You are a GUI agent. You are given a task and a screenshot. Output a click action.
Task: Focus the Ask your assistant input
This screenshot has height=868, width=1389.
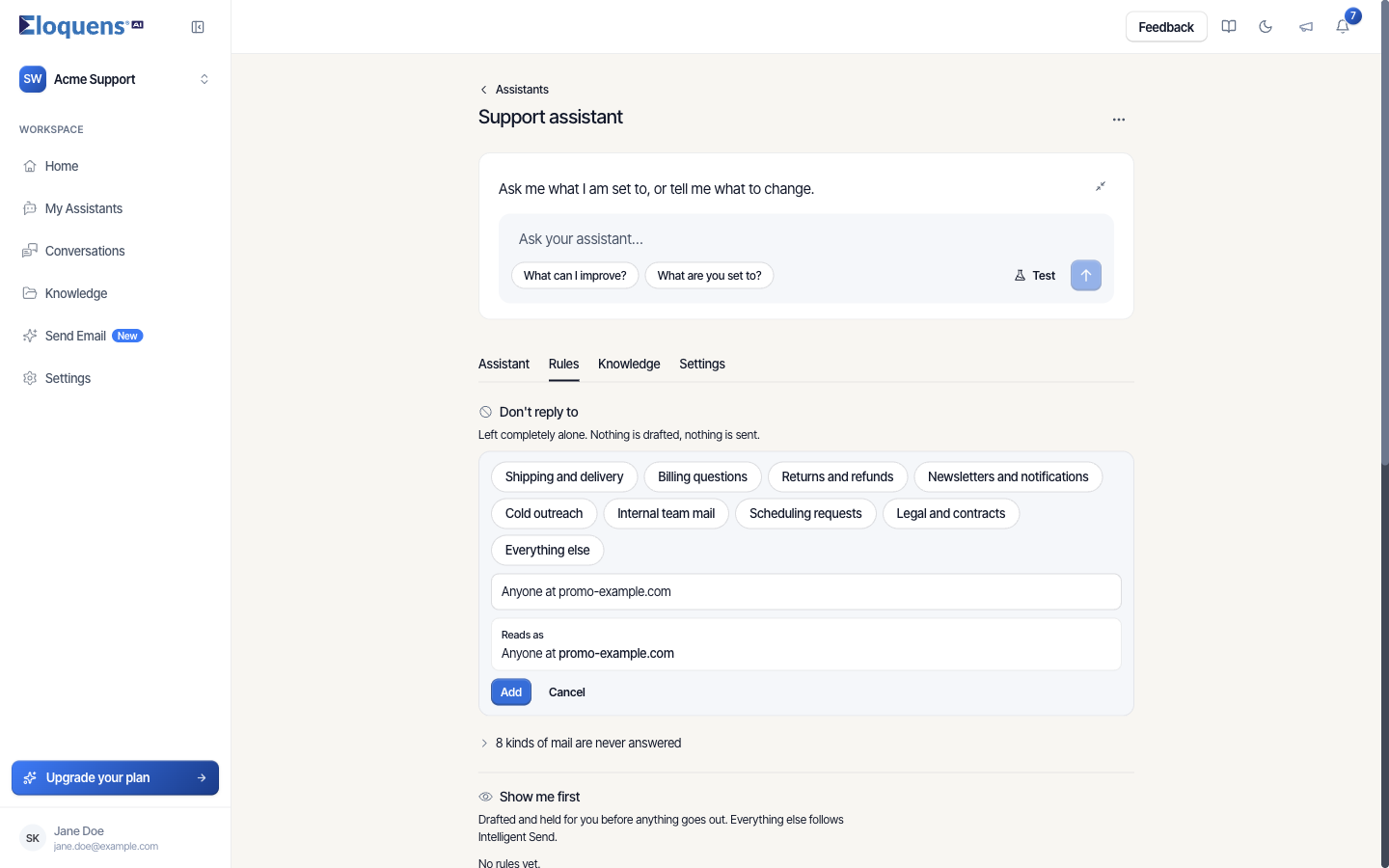(805, 239)
